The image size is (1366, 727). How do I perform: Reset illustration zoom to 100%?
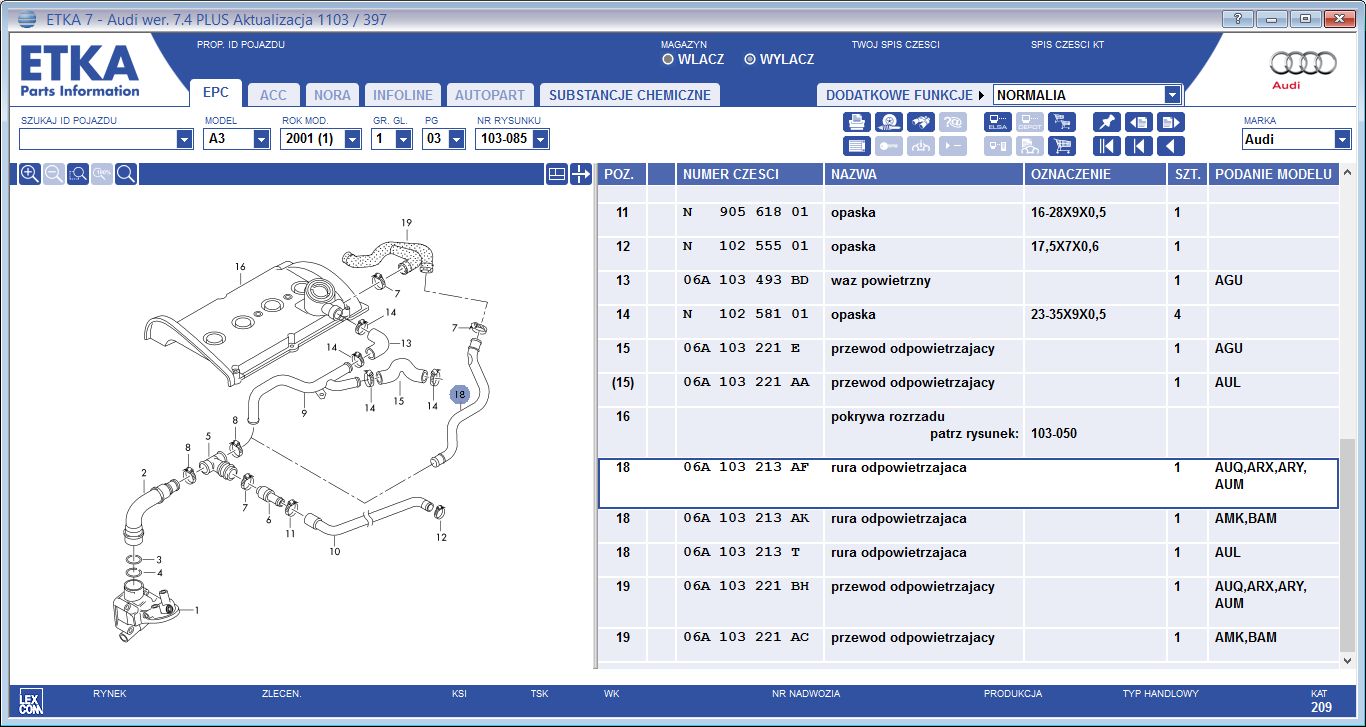[x=102, y=174]
